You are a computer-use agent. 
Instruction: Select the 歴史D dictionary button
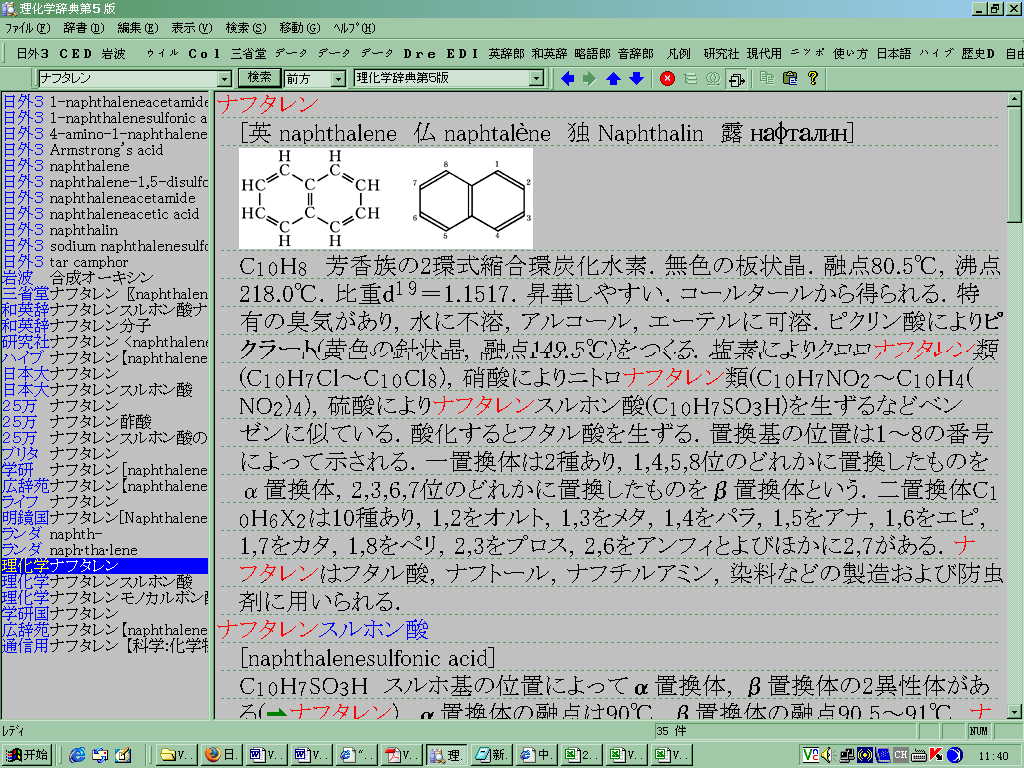pyautogui.click(x=978, y=54)
